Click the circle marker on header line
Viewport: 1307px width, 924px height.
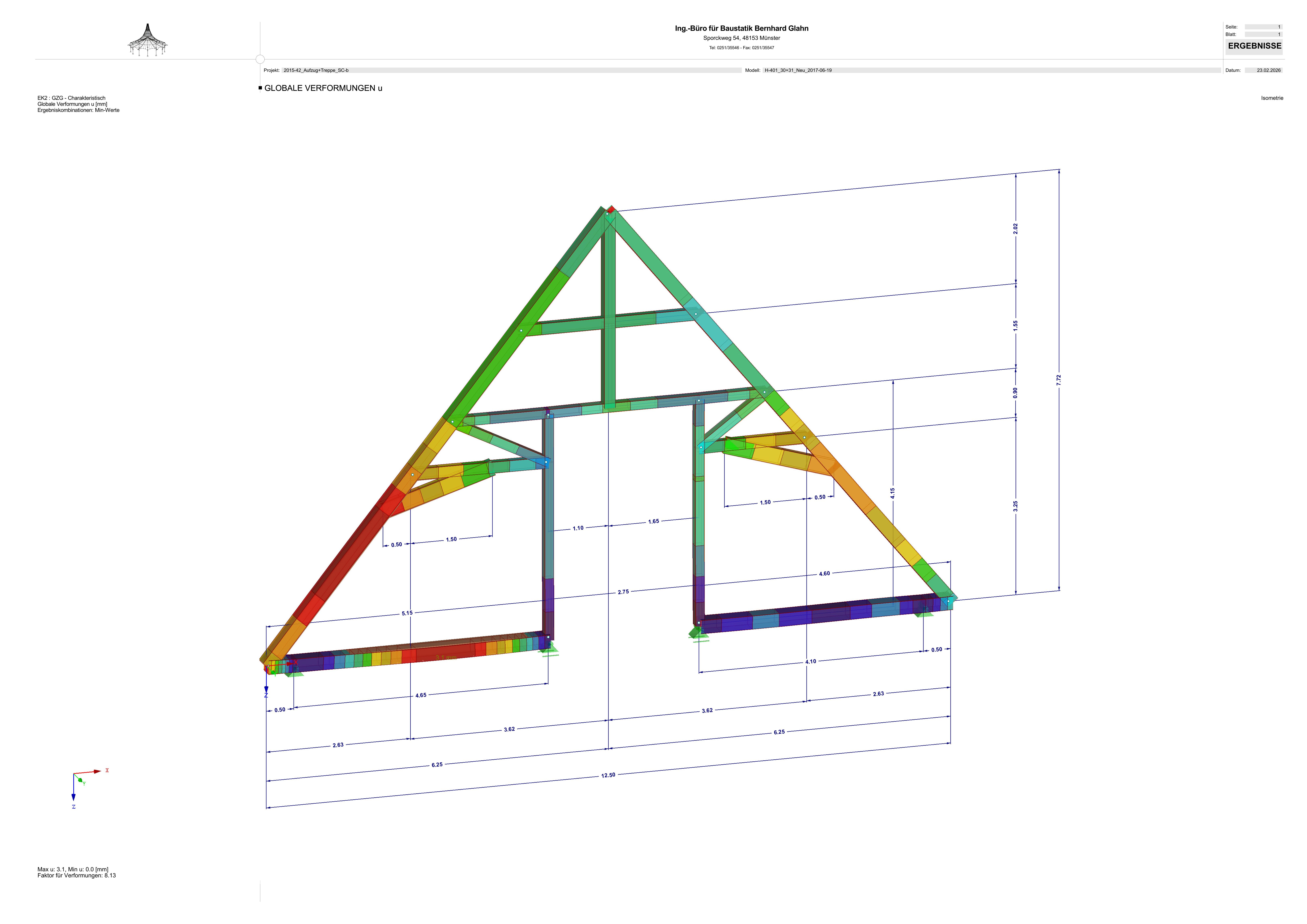tap(260, 59)
